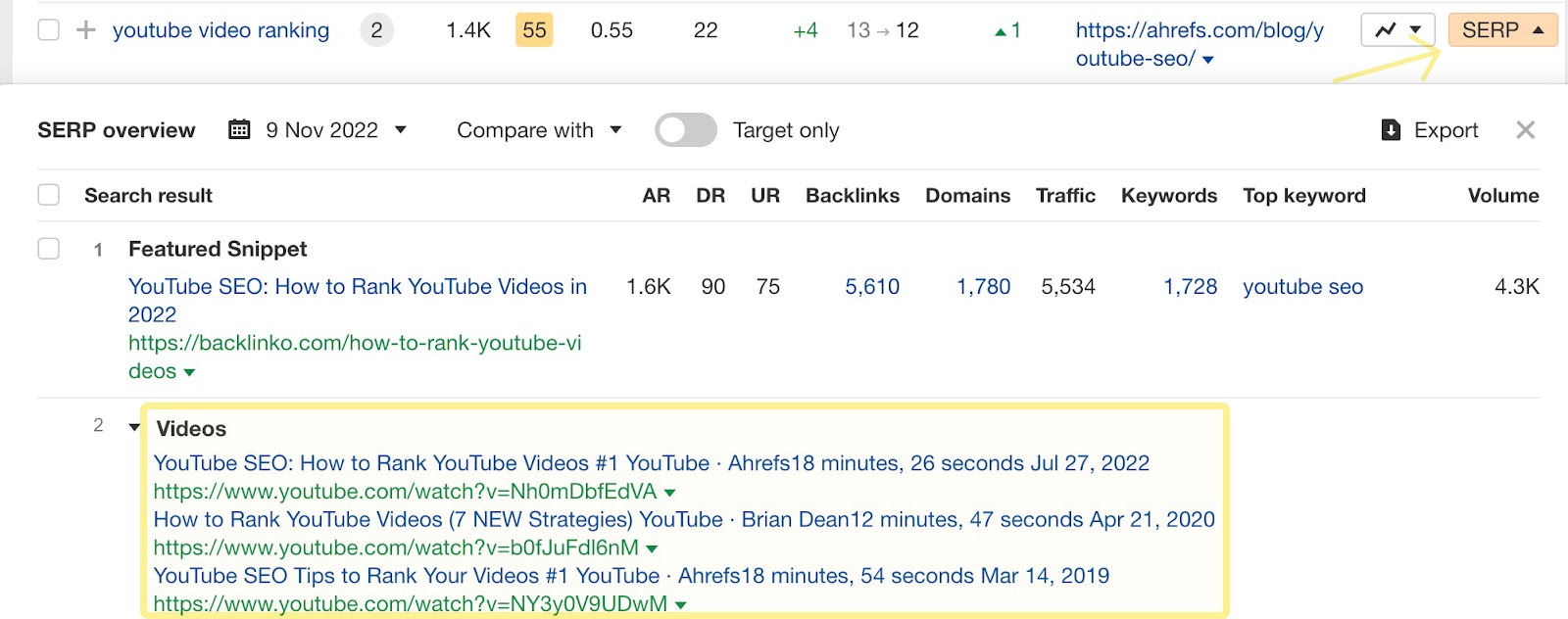Collapse the SERP button for this keyword
1568x619 pixels.
pos(1502,30)
